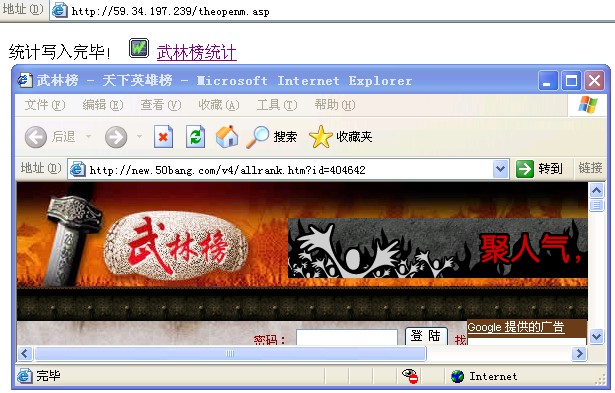Click the 密码 password input field

tap(347, 337)
